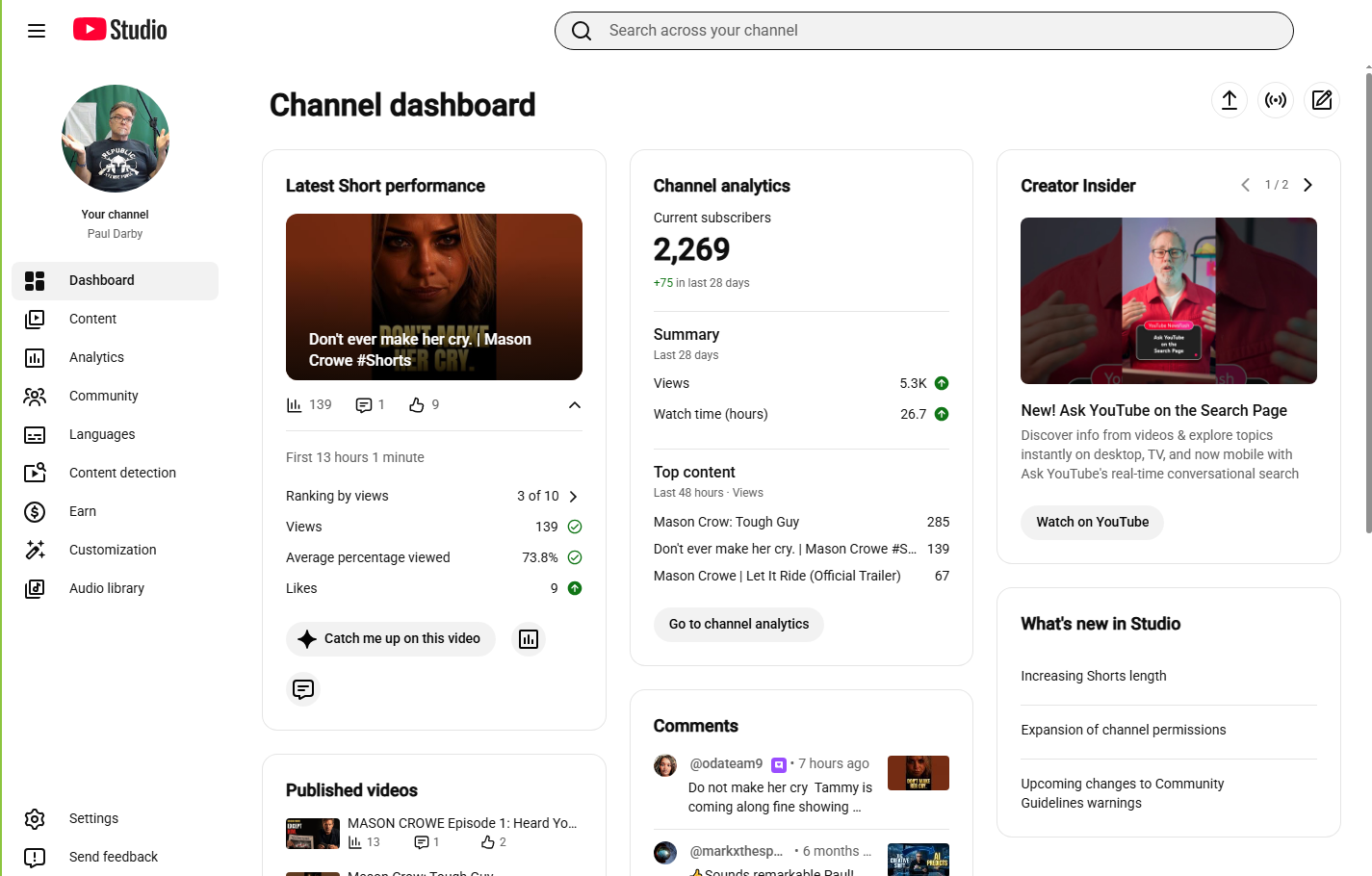Open MASON CROWE Episode 1 published video

(434, 834)
